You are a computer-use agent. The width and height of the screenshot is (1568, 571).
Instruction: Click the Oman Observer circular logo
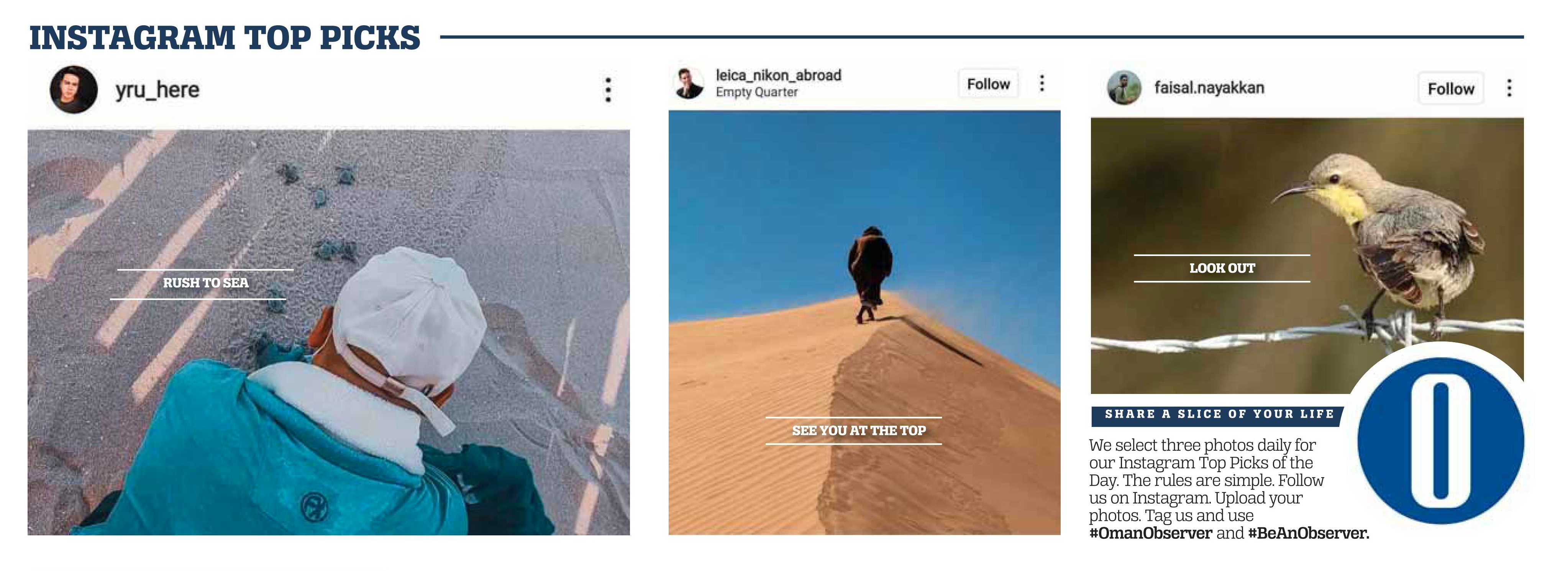coord(1440,440)
